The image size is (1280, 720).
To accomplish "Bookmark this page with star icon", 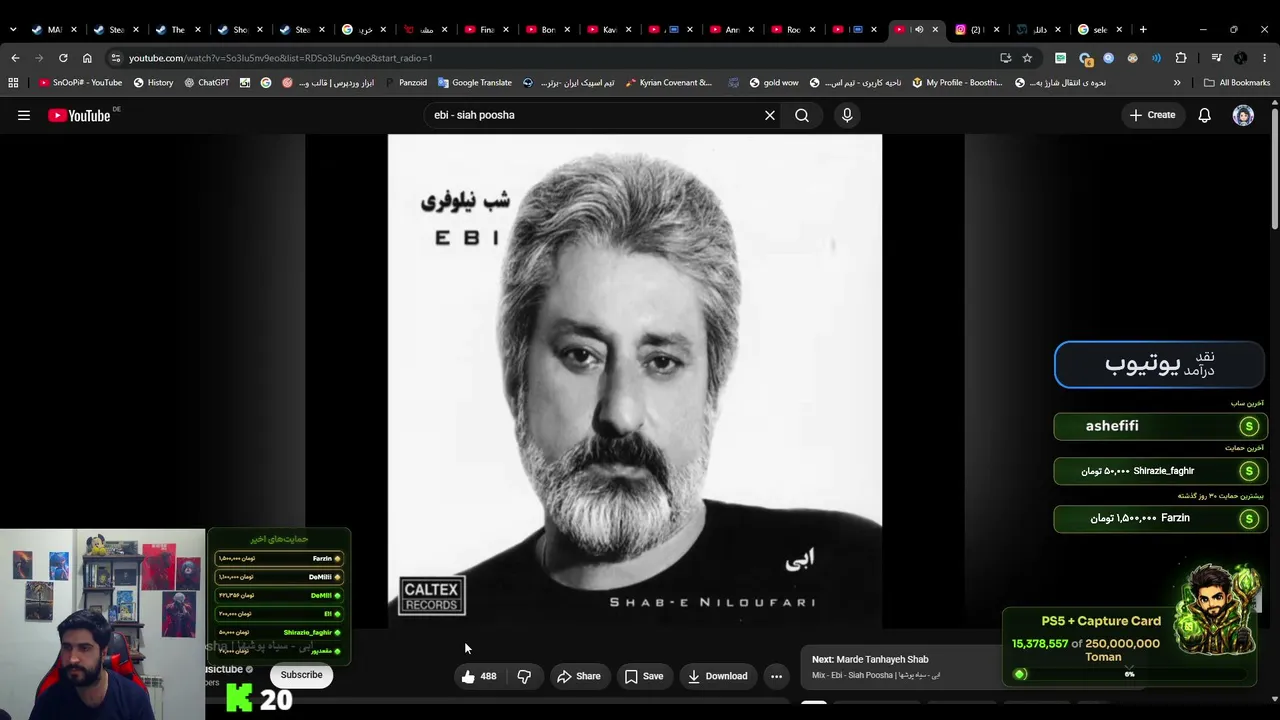I will (1027, 58).
